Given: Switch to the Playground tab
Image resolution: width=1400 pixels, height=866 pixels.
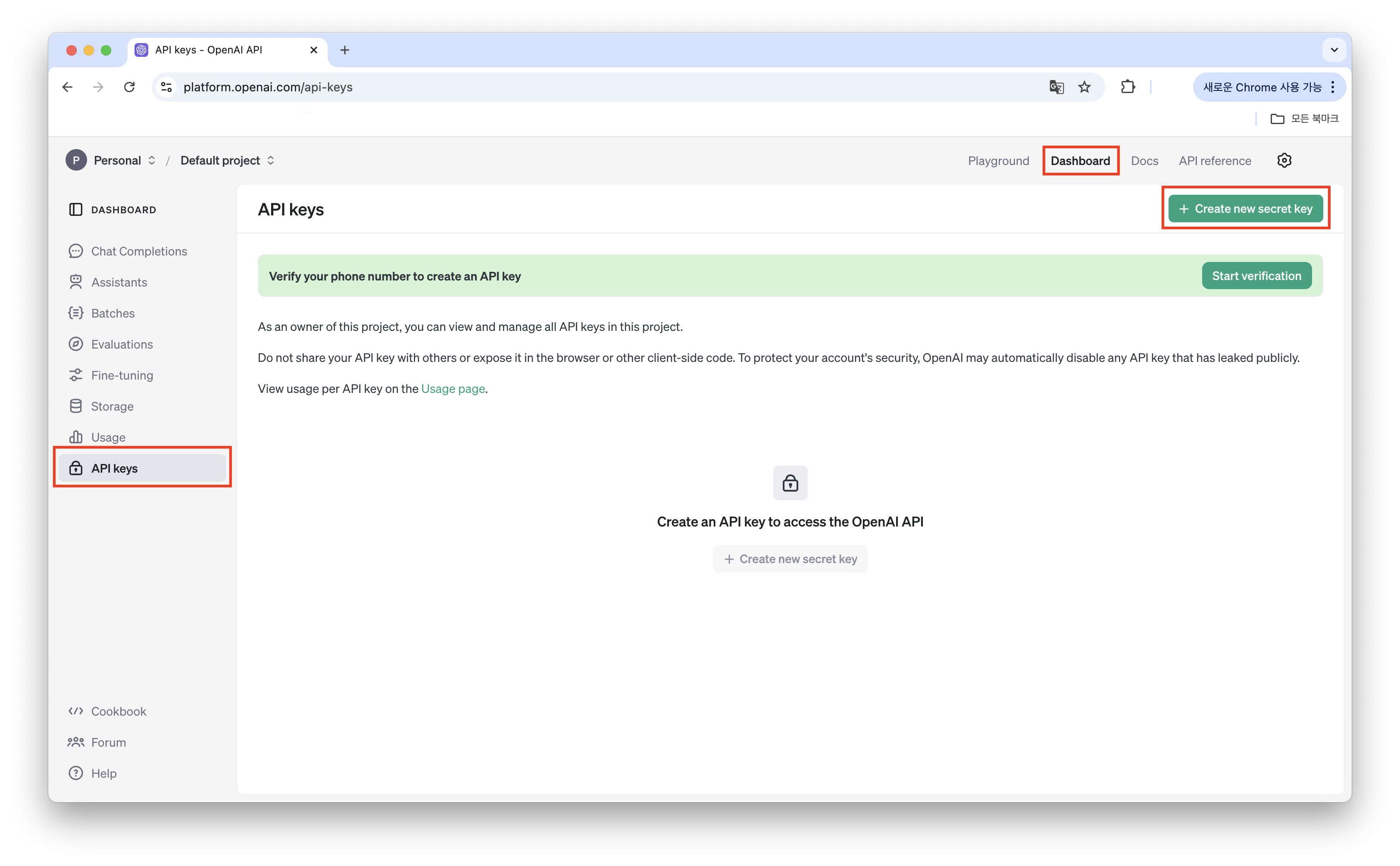Looking at the screenshot, I should (x=998, y=161).
